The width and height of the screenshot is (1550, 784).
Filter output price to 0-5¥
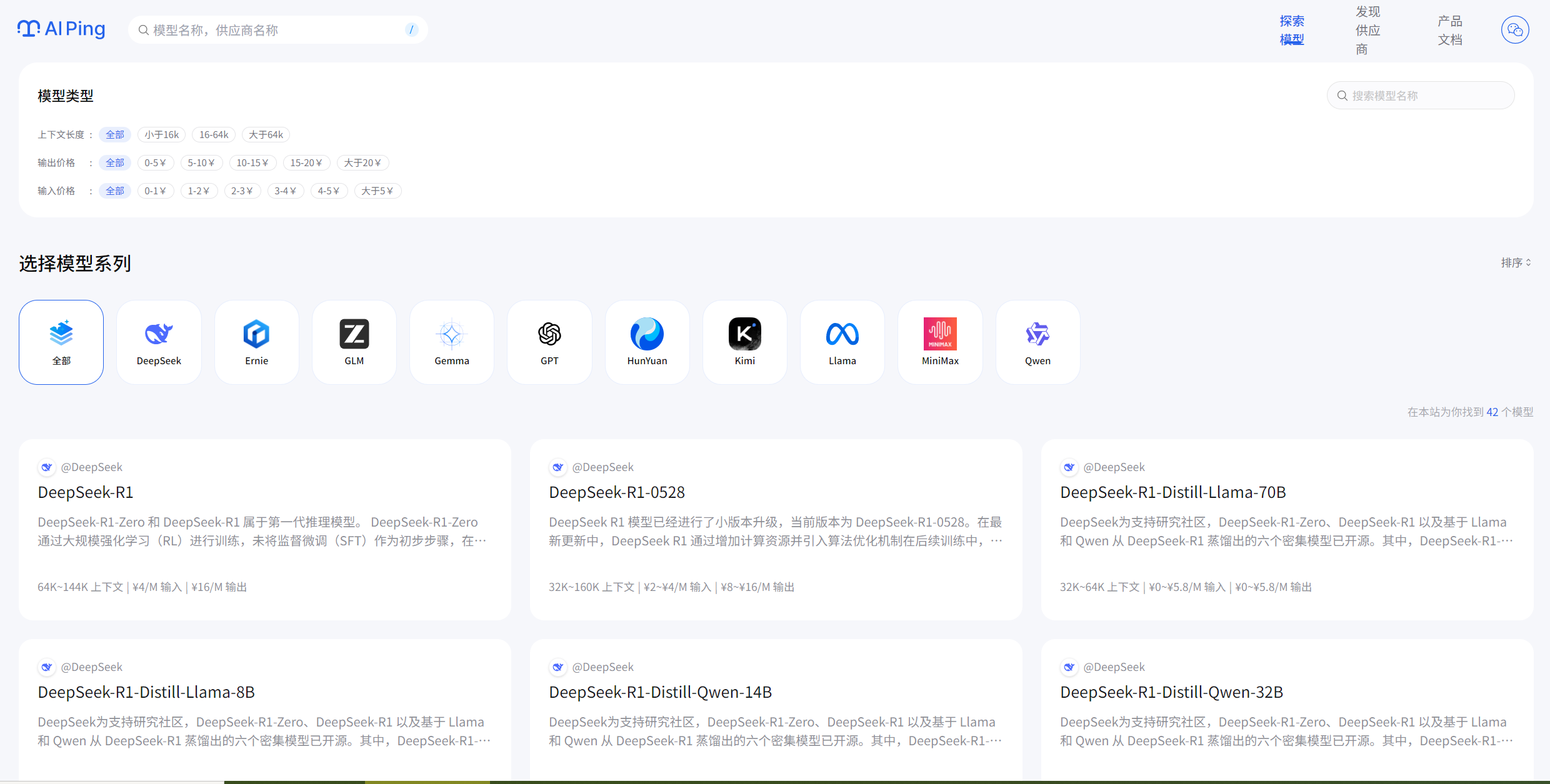[156, 163]
